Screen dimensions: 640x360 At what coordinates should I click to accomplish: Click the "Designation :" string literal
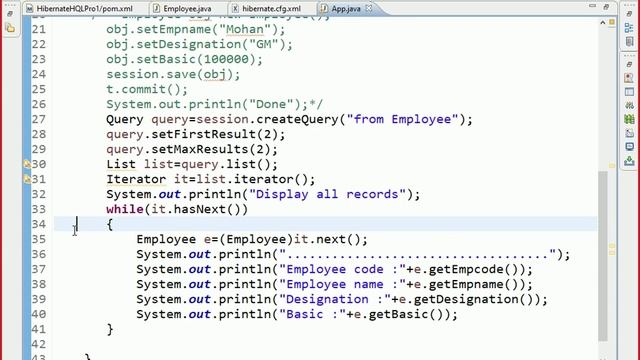coord(335,299)
